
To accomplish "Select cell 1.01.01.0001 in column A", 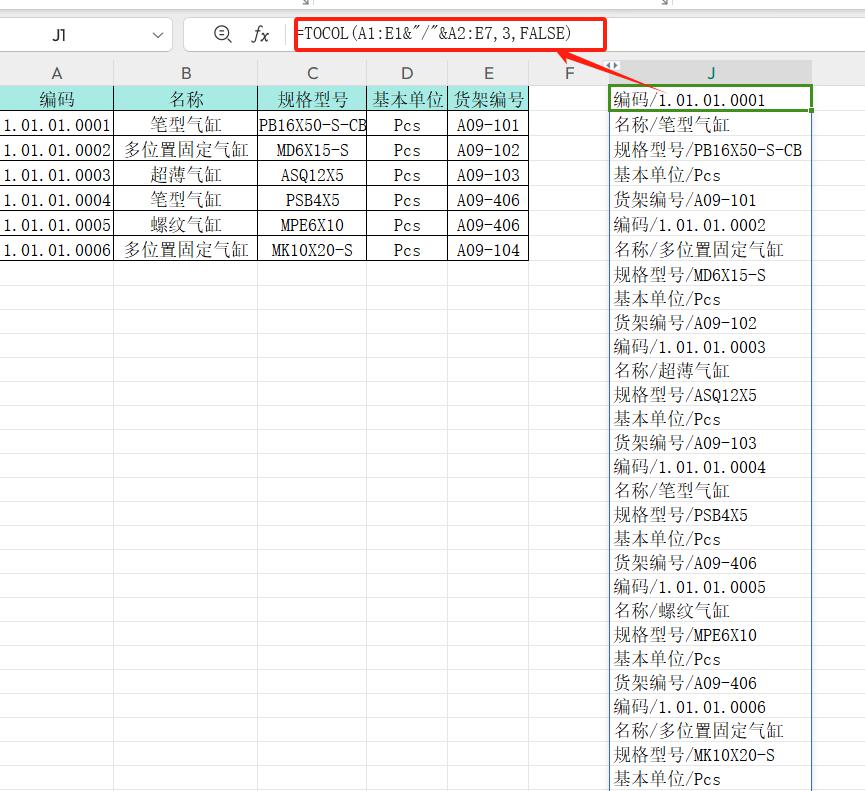I will coord(57,124).
